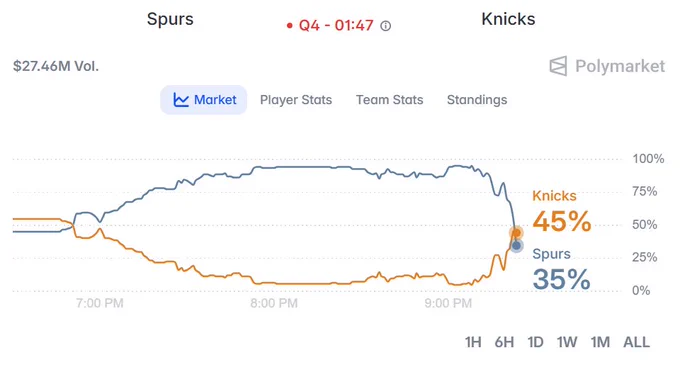The image size is (680, 377).
Task: Open the Standings tab
Action: click(477, 100)
